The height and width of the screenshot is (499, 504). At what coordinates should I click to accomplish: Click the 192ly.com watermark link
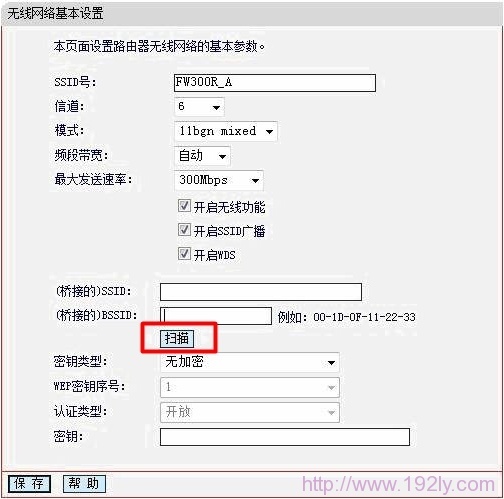[398, 484]
